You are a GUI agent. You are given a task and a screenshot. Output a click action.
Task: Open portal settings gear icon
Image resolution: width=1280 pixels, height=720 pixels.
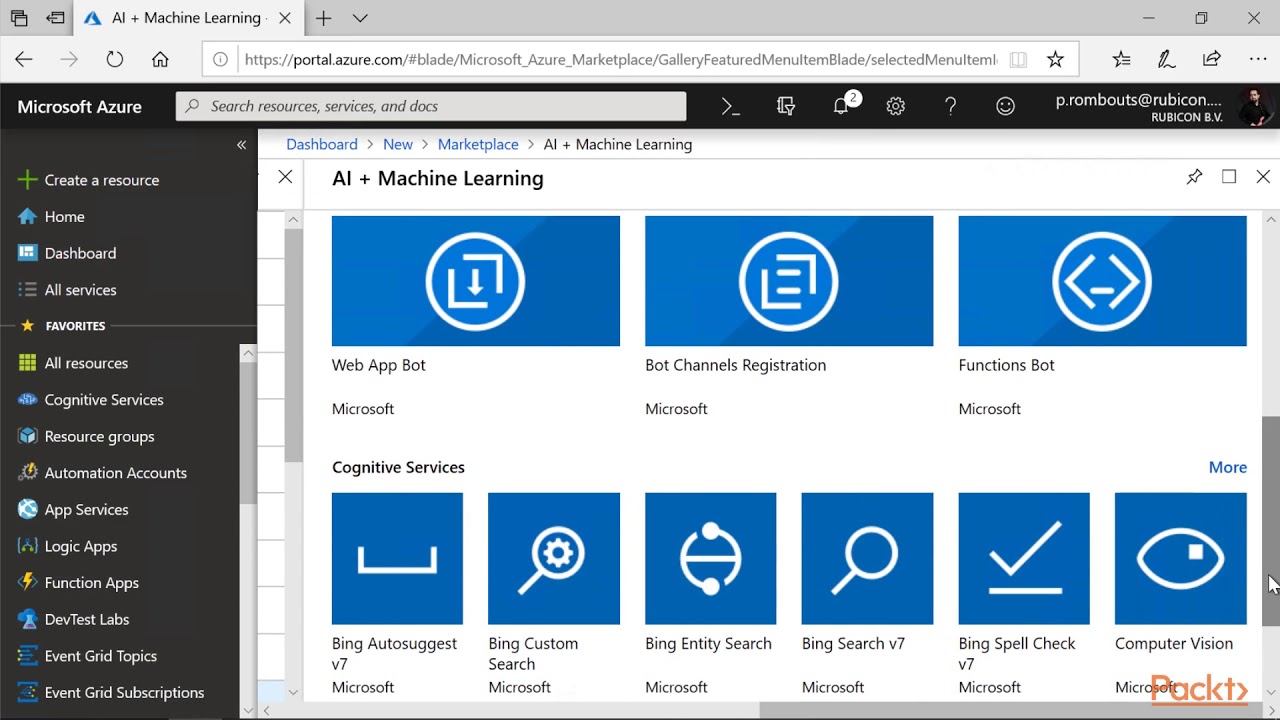(895, 106)
